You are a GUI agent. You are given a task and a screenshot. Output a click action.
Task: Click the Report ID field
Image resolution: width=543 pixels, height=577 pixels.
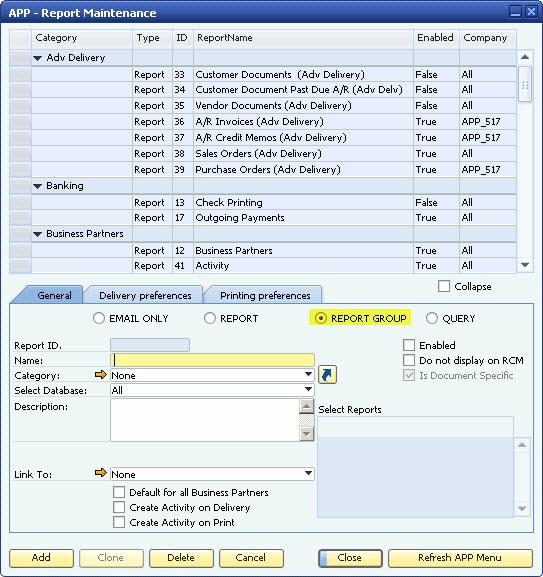(x=150, y=345)
